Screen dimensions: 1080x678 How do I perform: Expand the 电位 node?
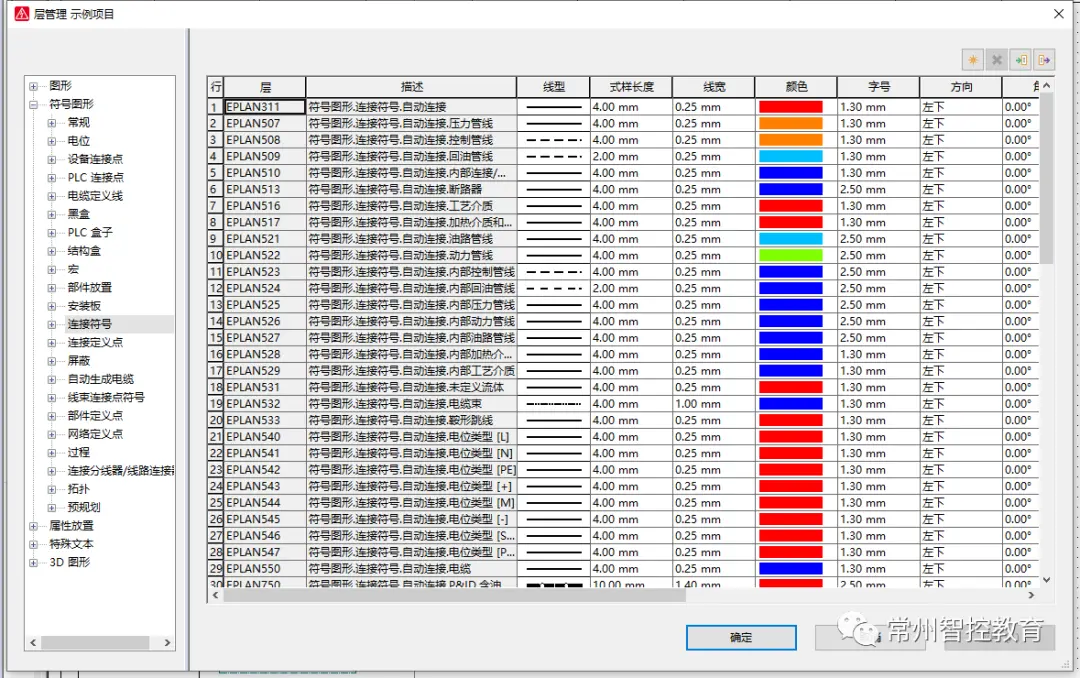coord(52,141)
